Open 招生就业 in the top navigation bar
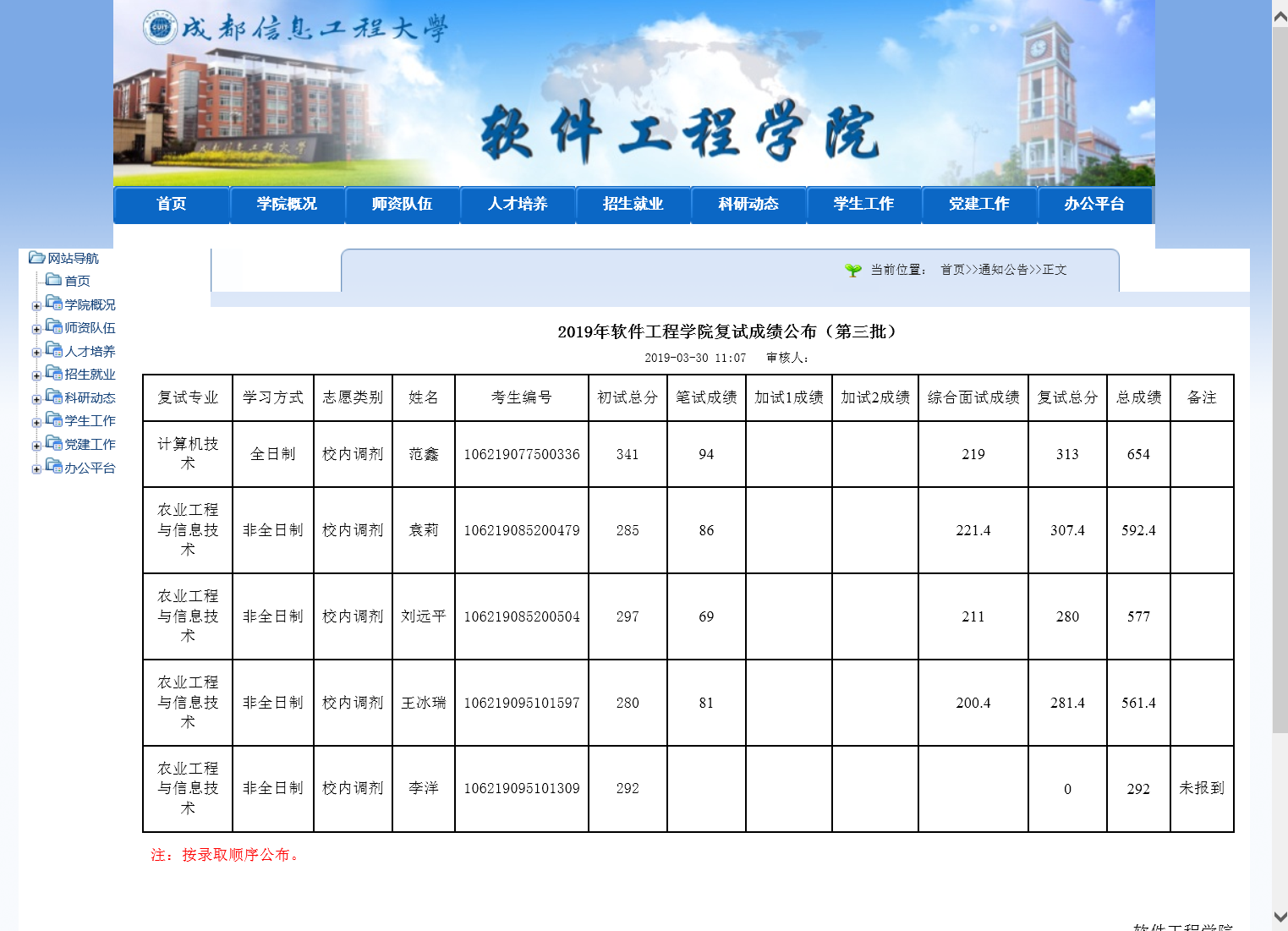Screen dimensions: 1288x931 (x=633, y=204)
